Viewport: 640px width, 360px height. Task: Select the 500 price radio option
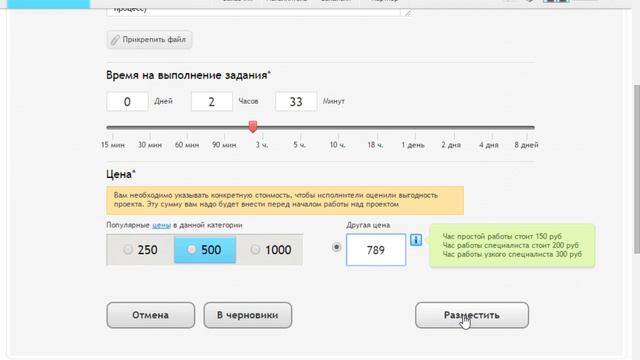click(x=191, y=249)
